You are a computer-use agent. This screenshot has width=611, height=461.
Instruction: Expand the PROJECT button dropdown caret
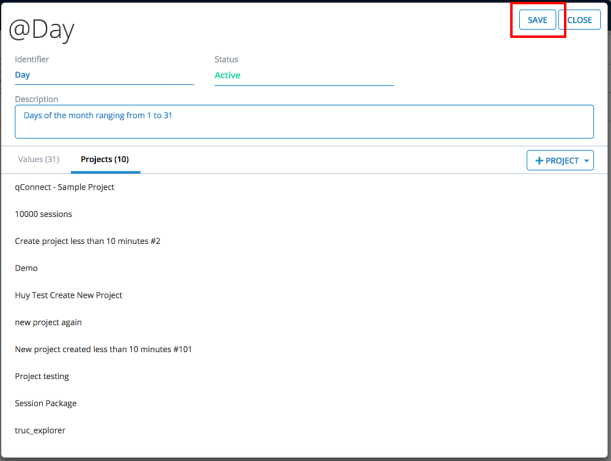[587, 160]
